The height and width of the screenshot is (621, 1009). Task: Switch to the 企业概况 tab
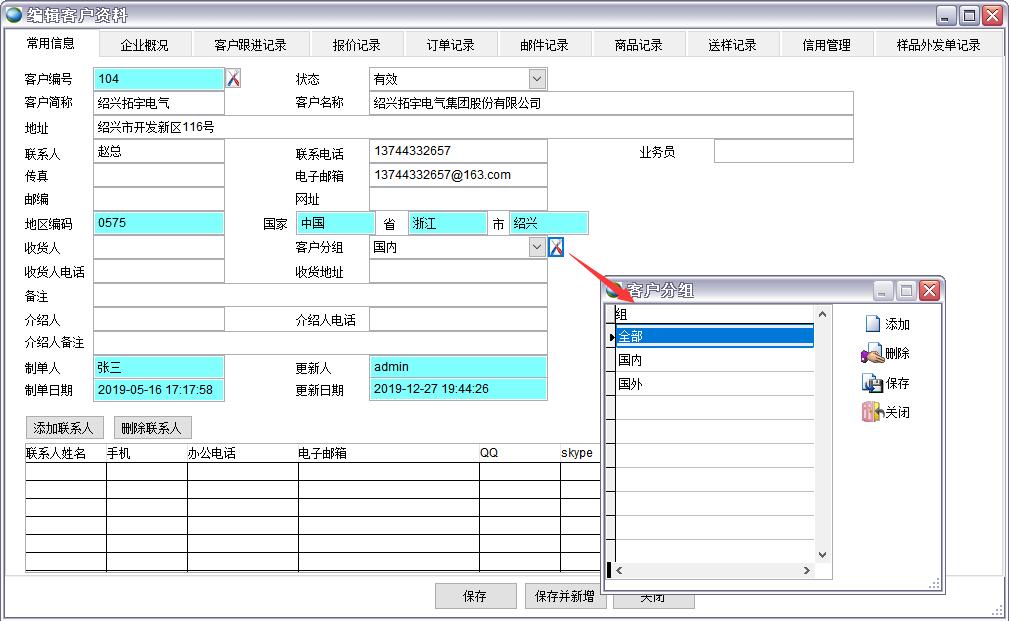[144, 45]
